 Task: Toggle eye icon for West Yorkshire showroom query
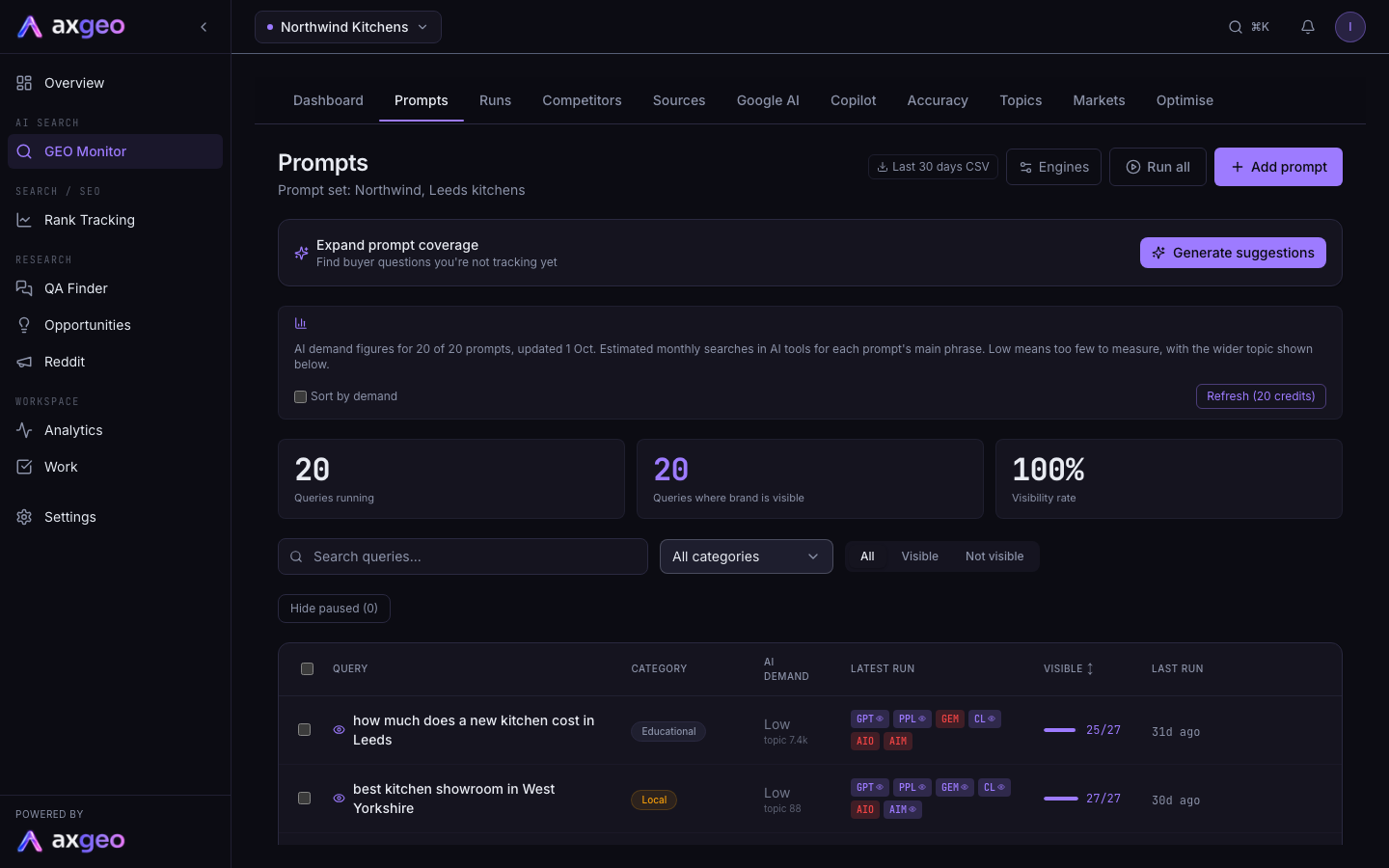point(339,799)
